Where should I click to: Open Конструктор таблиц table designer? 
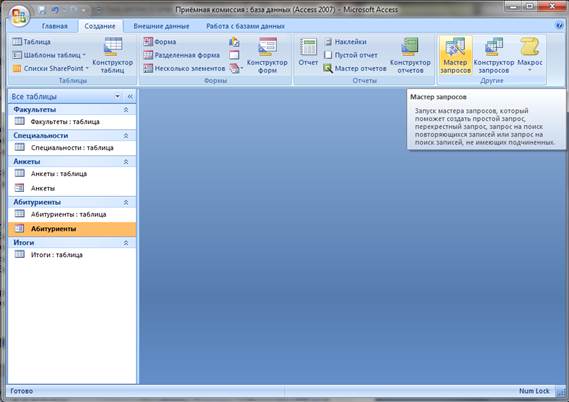tap(112, 55)
